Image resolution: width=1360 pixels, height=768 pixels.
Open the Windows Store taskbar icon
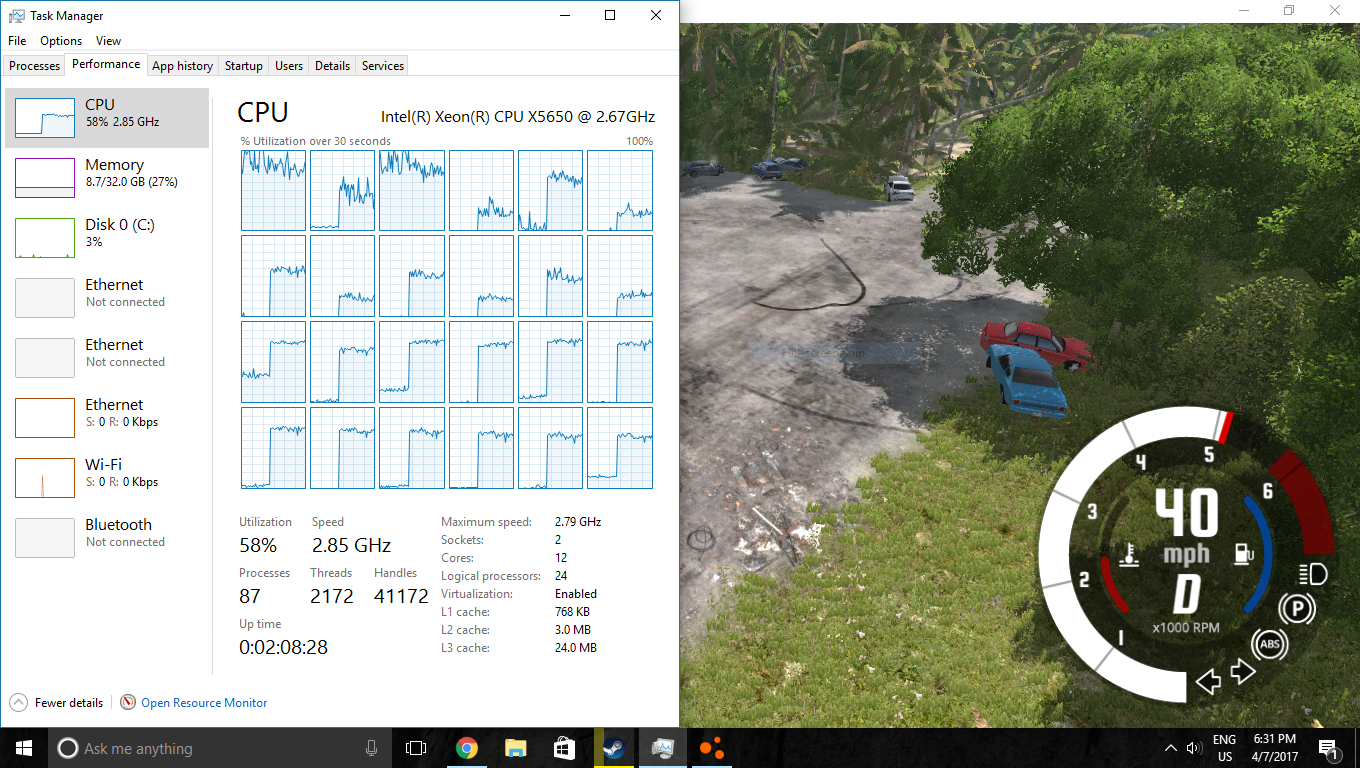point(564,748)
